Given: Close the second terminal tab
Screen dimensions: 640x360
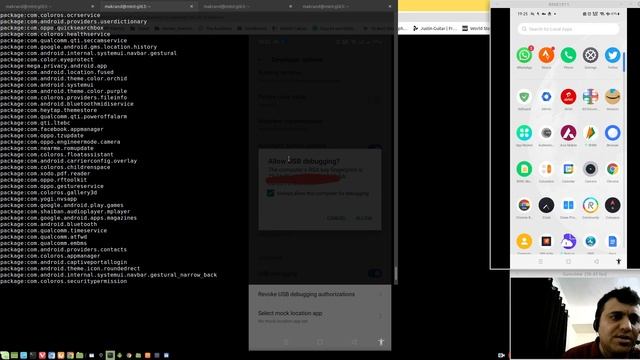Looking at the screenshot, I should [x=191, y=7].
